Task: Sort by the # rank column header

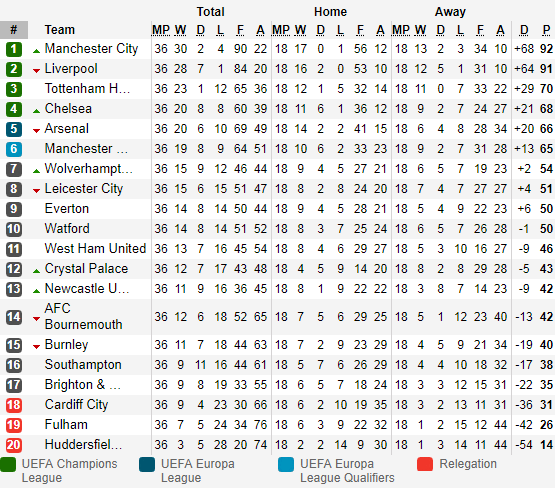Action: 14,29
